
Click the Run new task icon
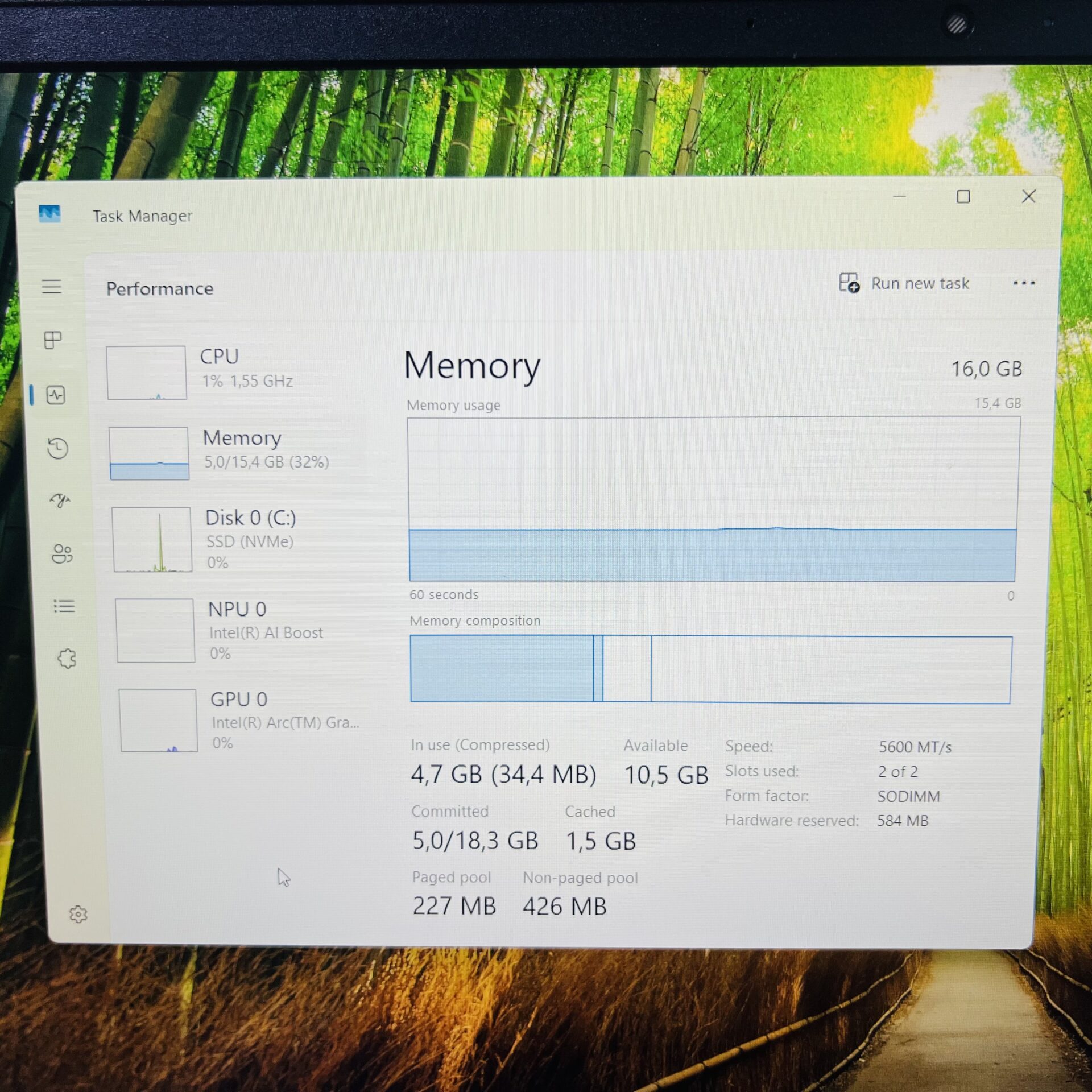[x=849, y=283]
